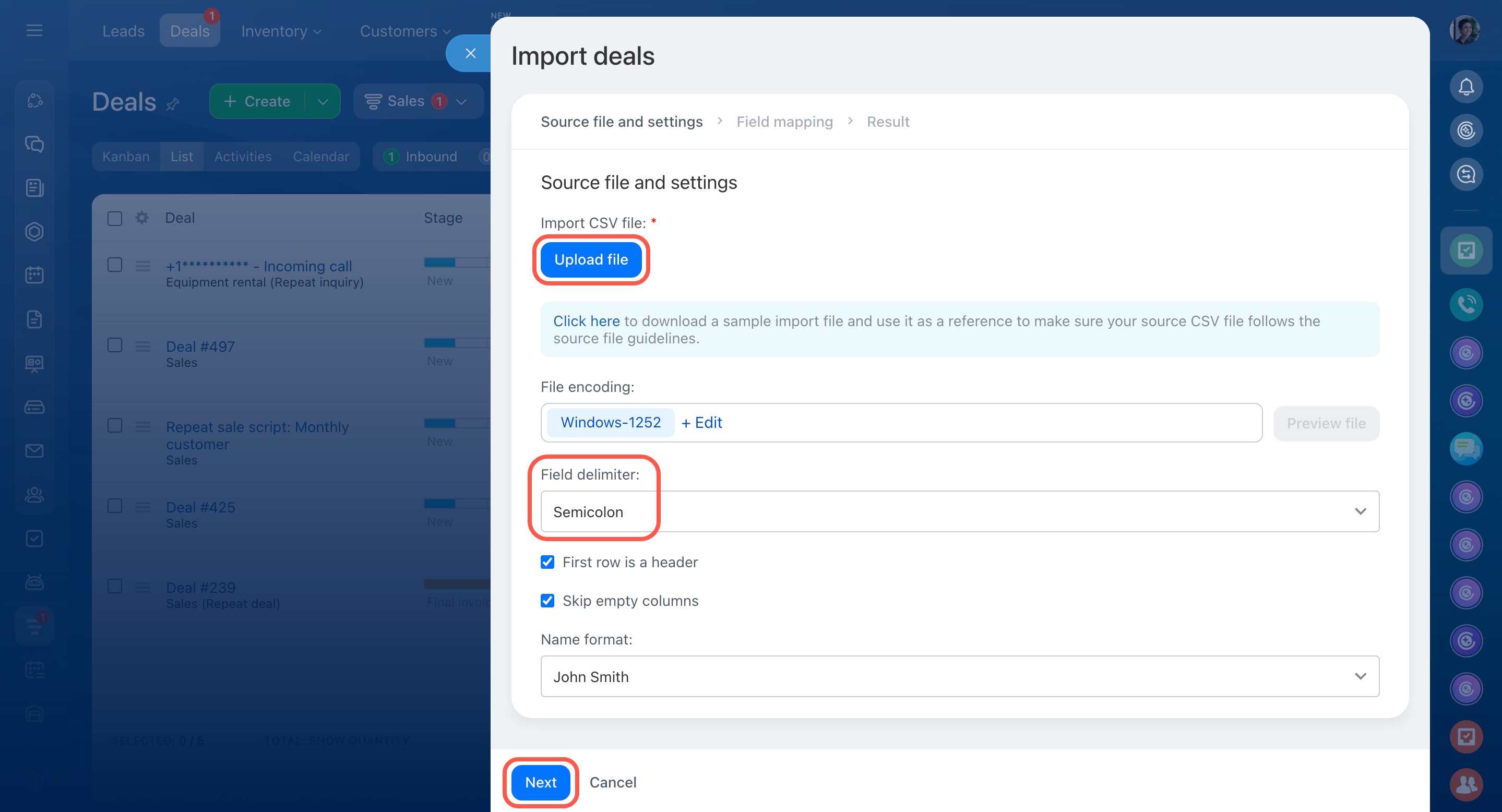The image size is (1502, 812).
Task: Open the Leads menu item
Action: [123, 31]
